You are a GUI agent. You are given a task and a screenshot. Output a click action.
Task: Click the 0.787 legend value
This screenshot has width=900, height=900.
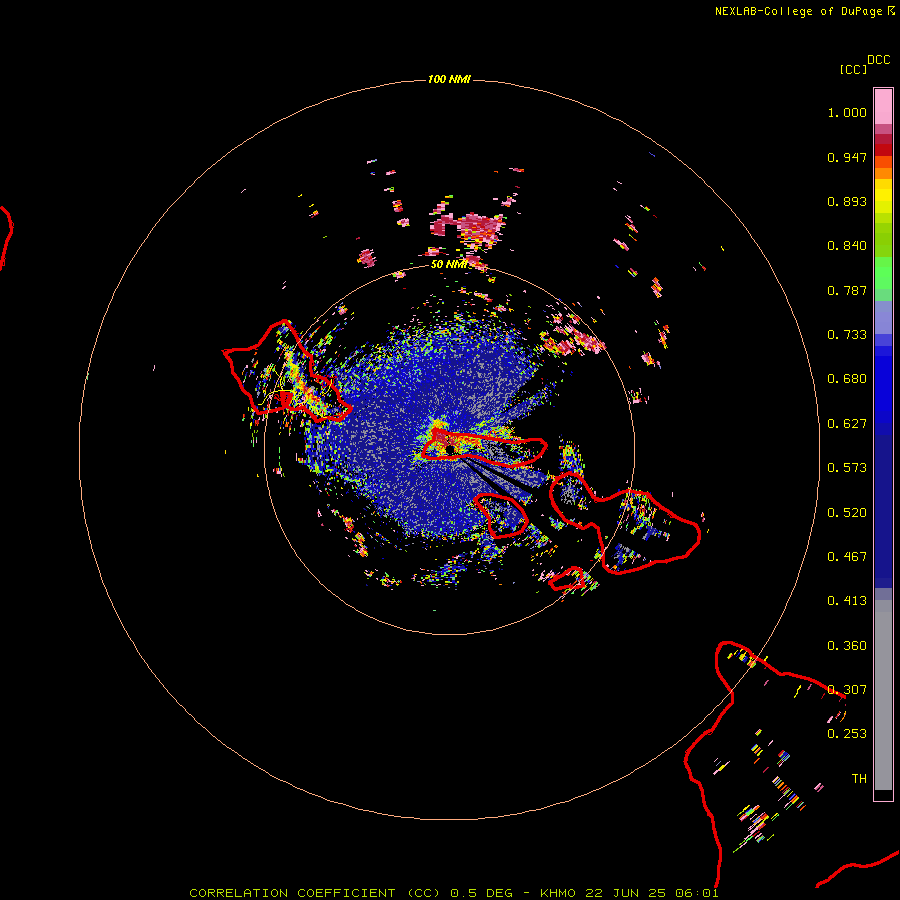[x=847, y=290]
